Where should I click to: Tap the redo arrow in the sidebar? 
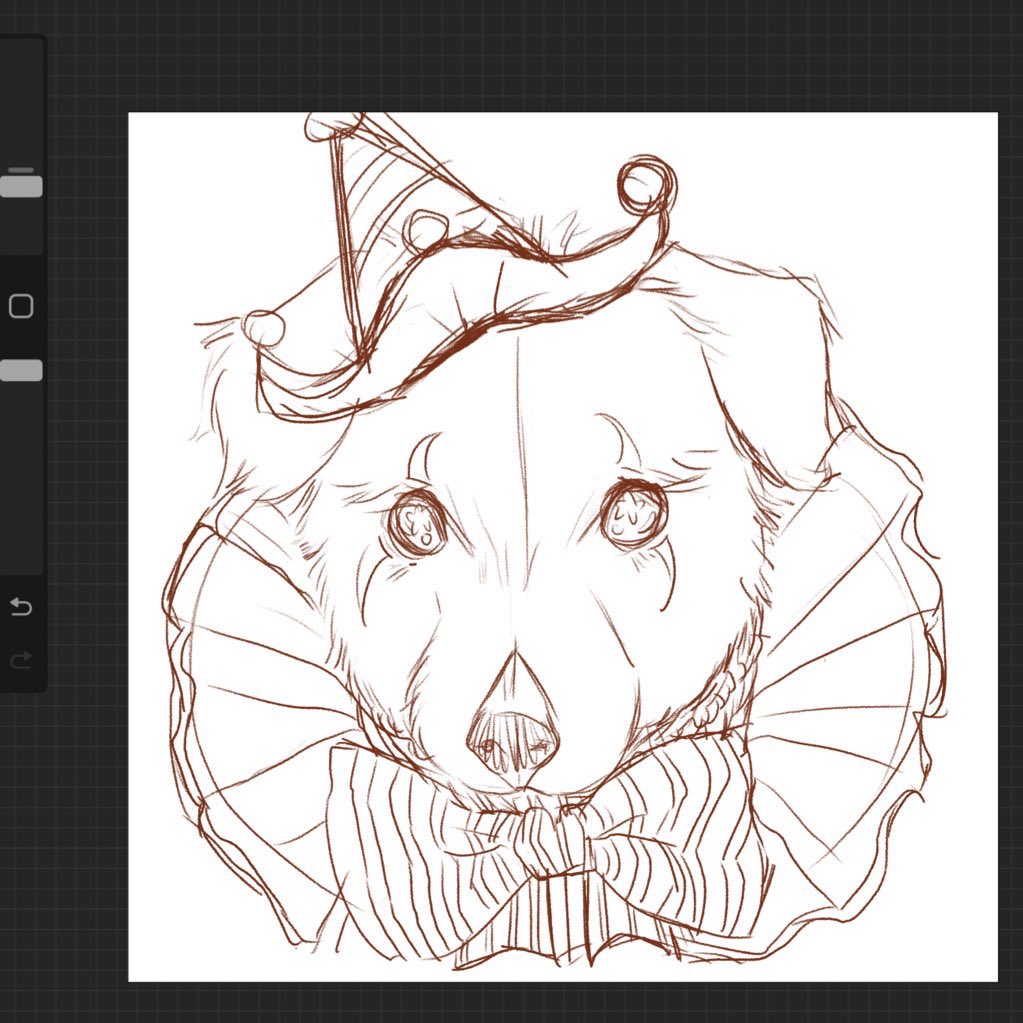point(21,660)
